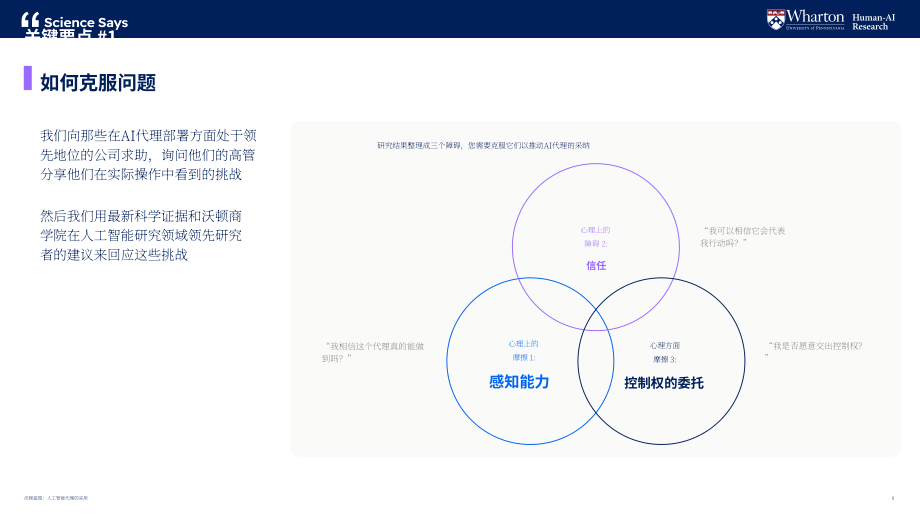The image size is (920, 518).
Task: Click the "Wharton" wordmark in the header
Action: 815,16
